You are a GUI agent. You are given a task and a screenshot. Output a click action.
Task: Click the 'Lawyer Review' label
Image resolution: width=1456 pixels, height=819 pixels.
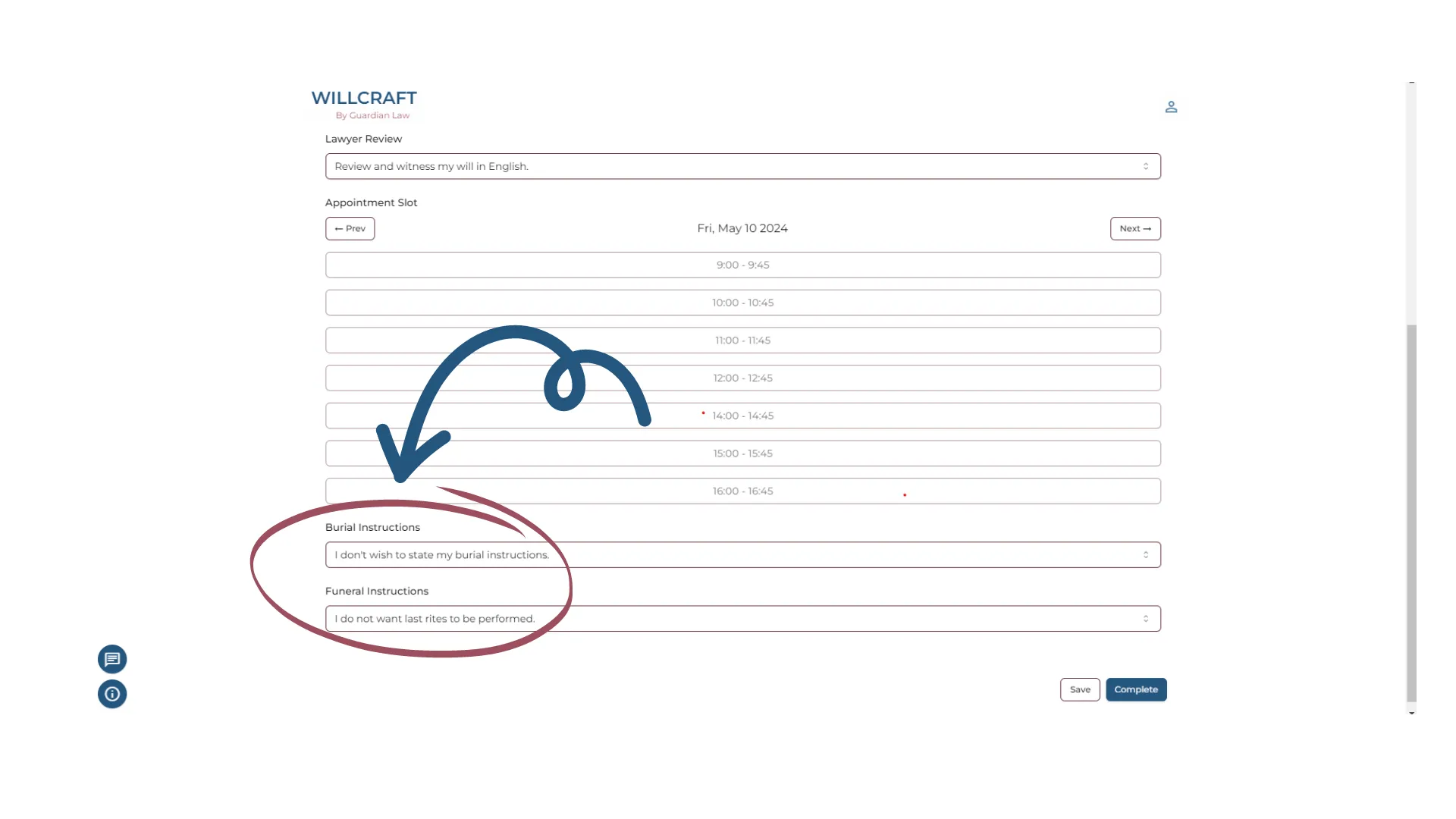(x=363, y=139)
